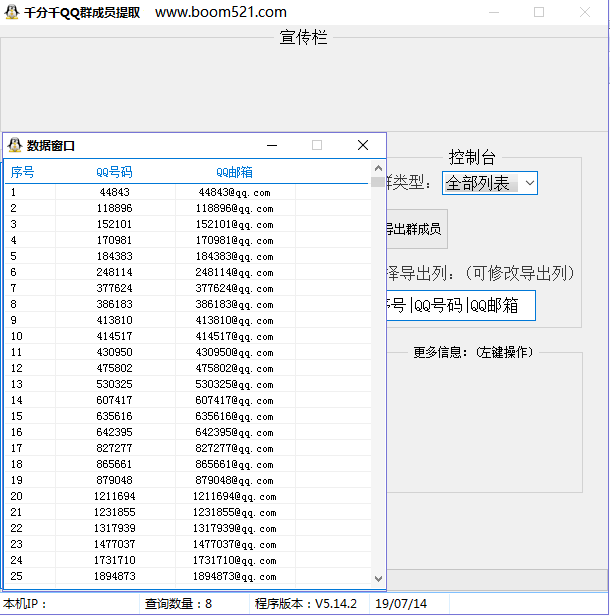Click the 导出群成员 export button
This screenshot has height=616, width=610.
[x=415, y=229]
